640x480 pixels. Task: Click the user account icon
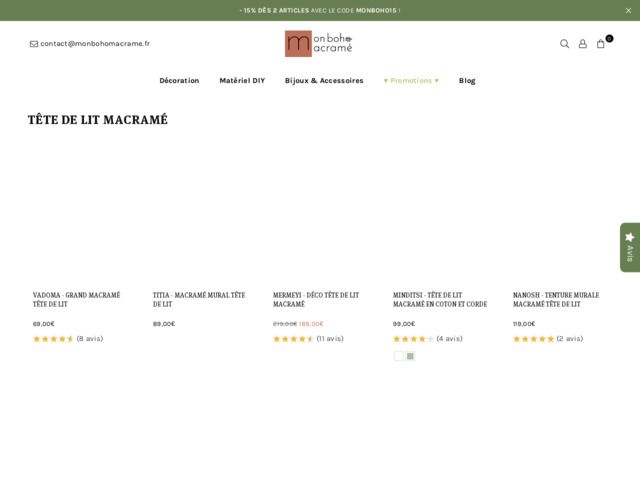tap(583, 44)
